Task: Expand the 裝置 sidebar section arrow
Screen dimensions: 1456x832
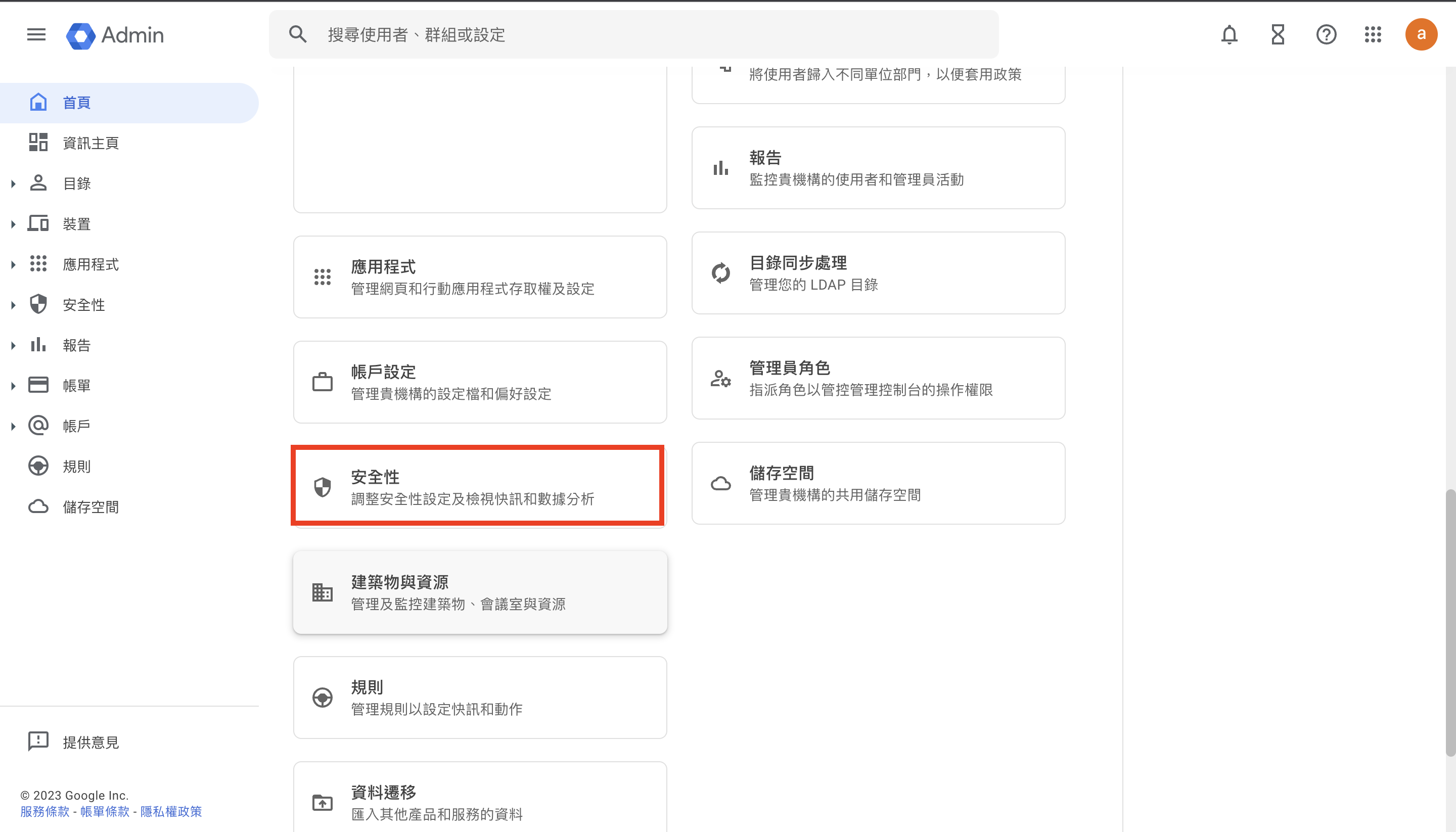Action: click(x=13, y=224)
